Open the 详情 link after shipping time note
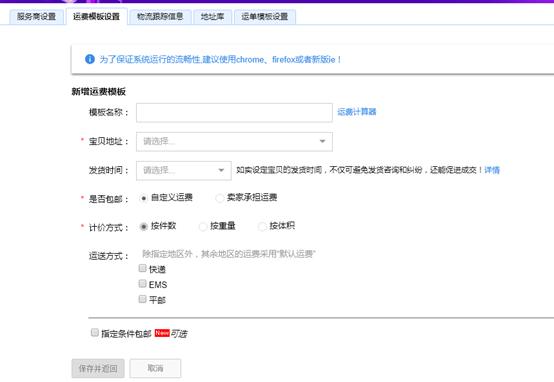 [x=492, y=170]
